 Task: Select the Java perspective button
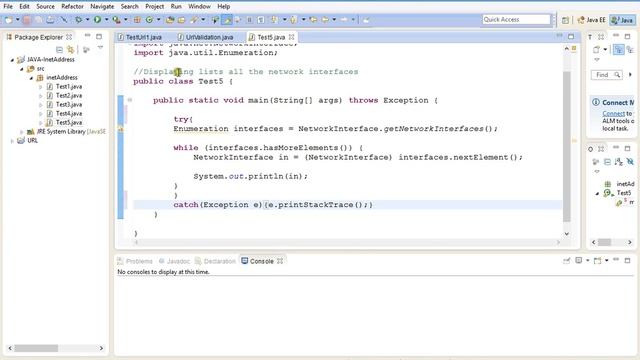pyautogui.click(x=622, y=20)
